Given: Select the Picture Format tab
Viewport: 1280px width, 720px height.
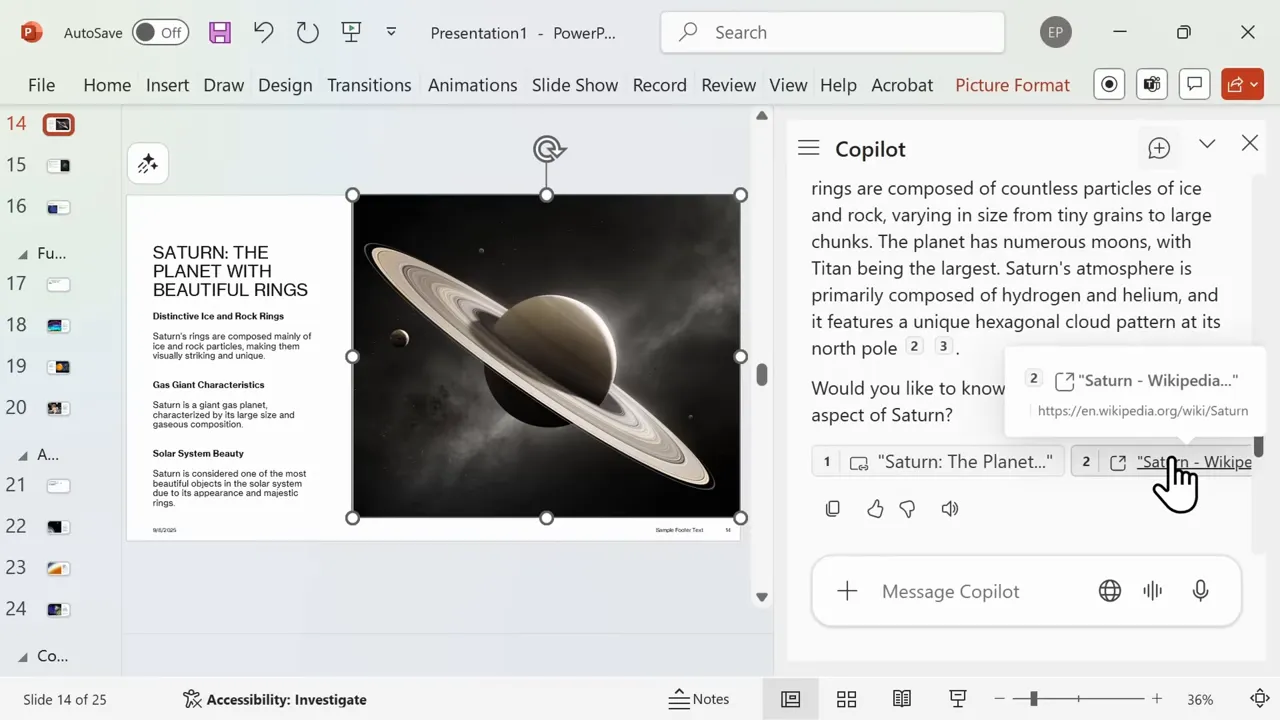Looking at the screenshot, I should click(1012, 85).
